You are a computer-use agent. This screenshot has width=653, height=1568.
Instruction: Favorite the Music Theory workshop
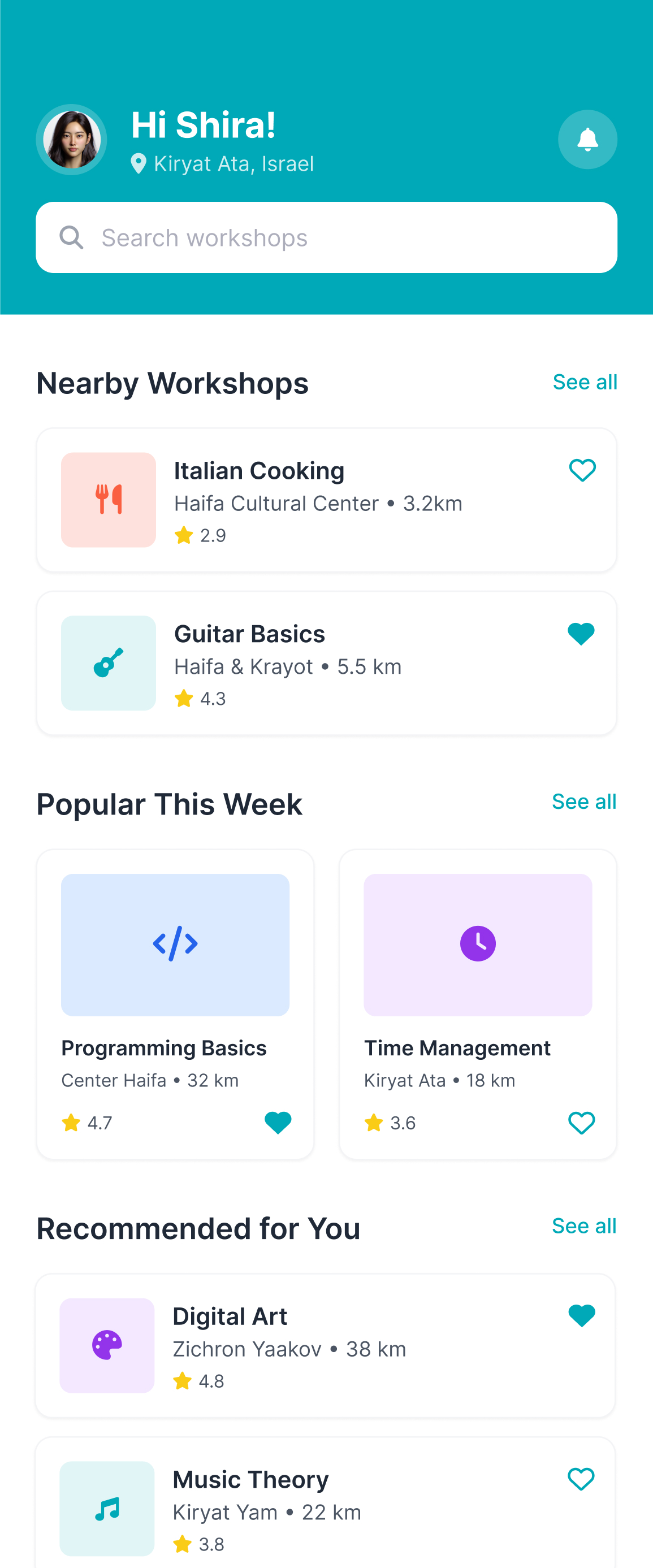coord(581,1479)
